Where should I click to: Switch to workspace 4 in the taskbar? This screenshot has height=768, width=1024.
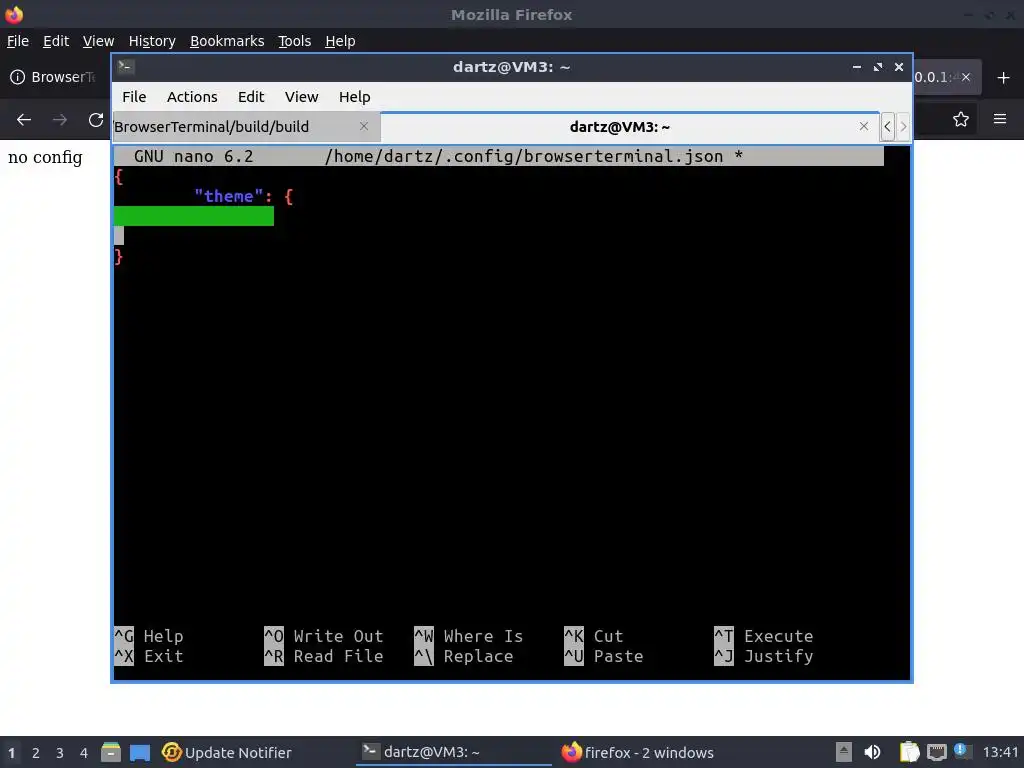(x=84, y=753)
